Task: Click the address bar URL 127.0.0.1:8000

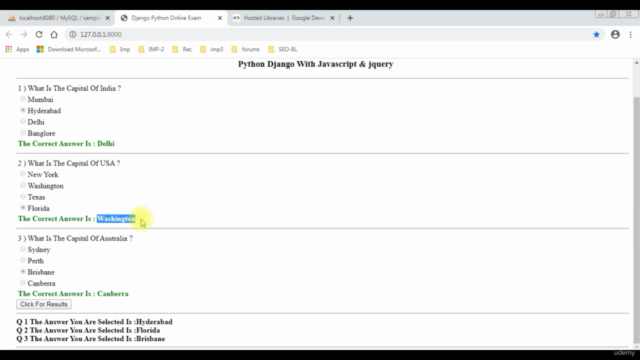Action: [101, 35]
